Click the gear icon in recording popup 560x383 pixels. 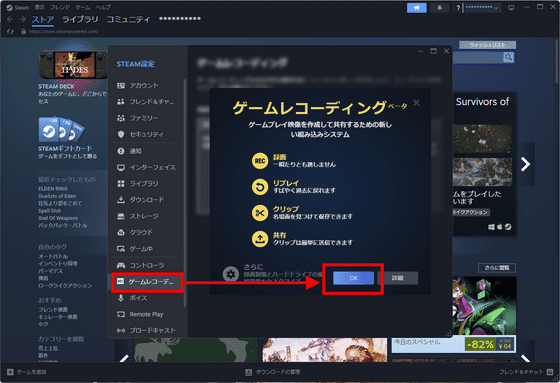(231, 274)
